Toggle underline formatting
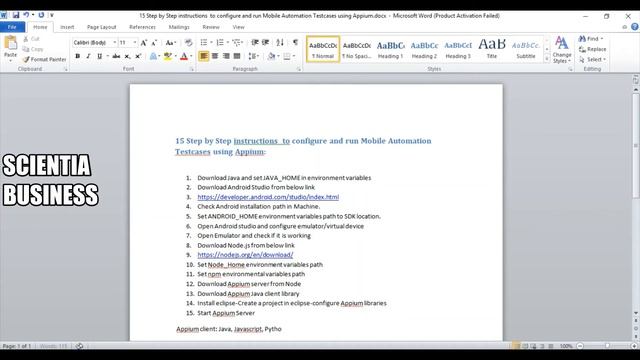 99,56
